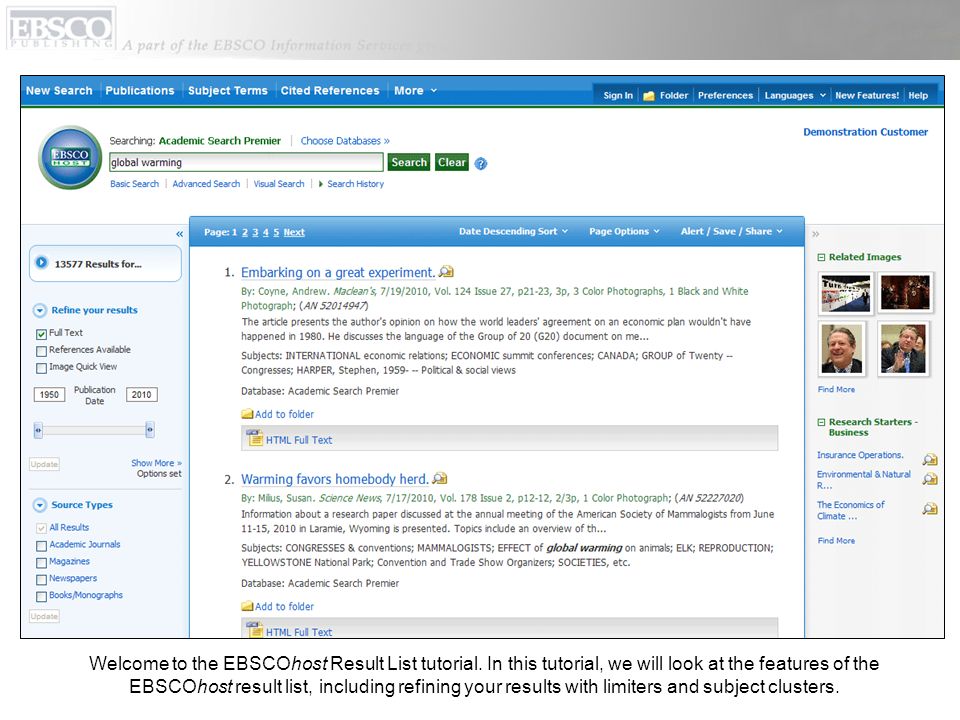Viewport: 960px width, 720px height.
Task: Click Sign In in top bar
Action: click(x=618, y=96)
